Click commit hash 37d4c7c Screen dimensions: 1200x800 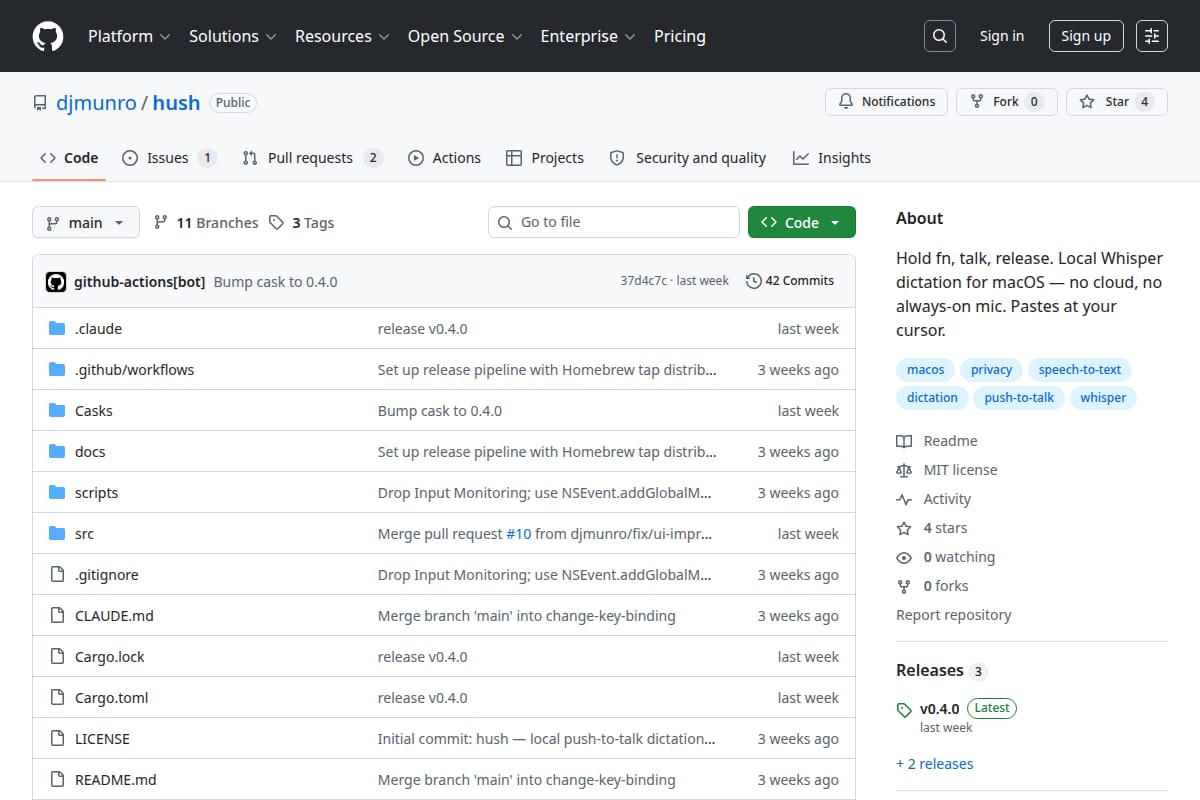click(643, 281)
